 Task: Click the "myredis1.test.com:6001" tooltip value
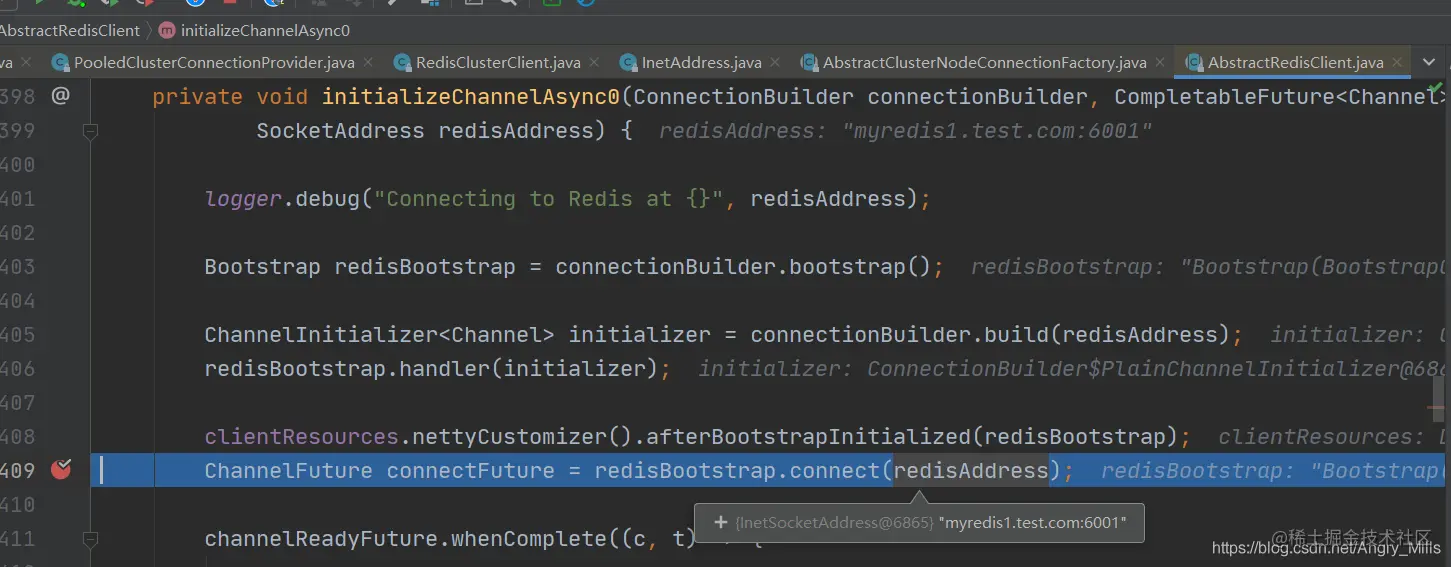[1033, 523]
